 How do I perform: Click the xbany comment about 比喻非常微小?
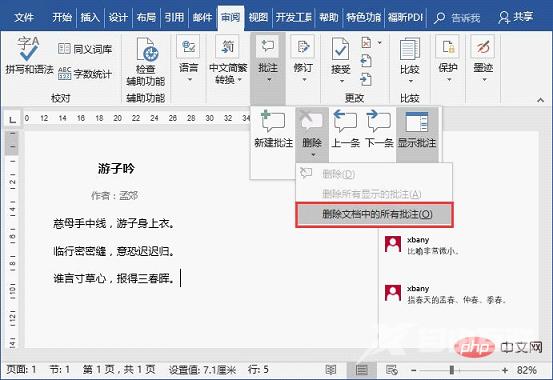(422, 245)
